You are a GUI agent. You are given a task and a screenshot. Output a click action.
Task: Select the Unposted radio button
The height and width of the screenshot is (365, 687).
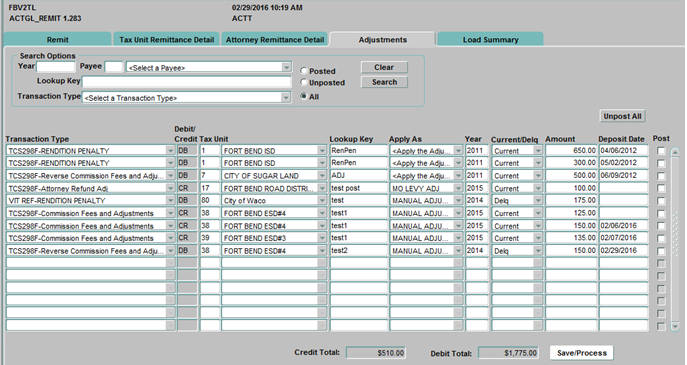coord(304,82)
